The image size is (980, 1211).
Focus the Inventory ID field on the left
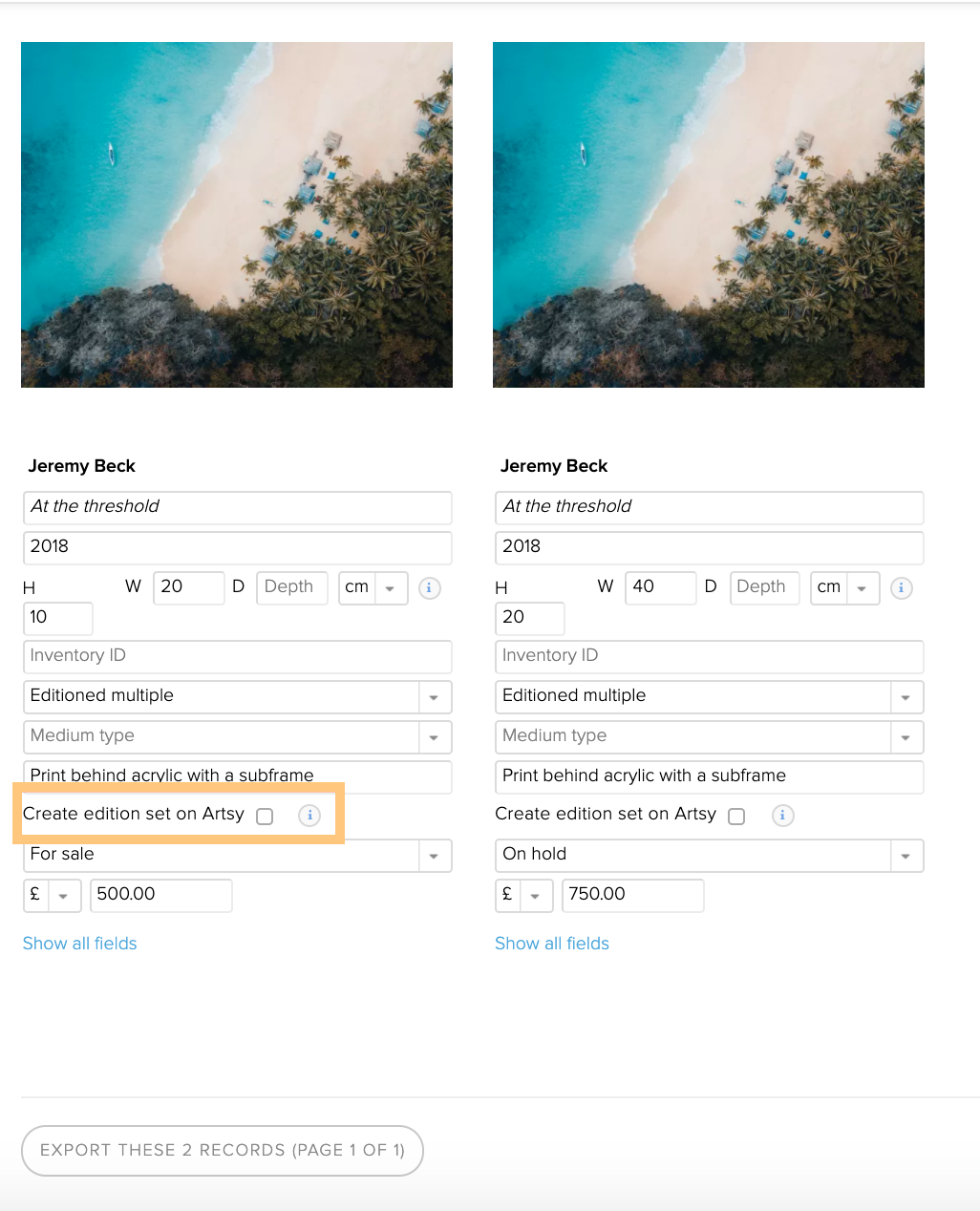(x=237, y=657)
